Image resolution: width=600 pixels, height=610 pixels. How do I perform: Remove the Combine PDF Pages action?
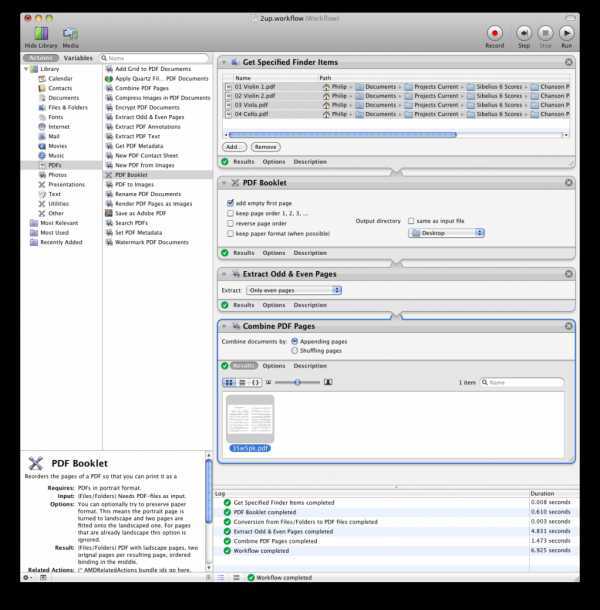pyautogui.click(x=568, y=326)
